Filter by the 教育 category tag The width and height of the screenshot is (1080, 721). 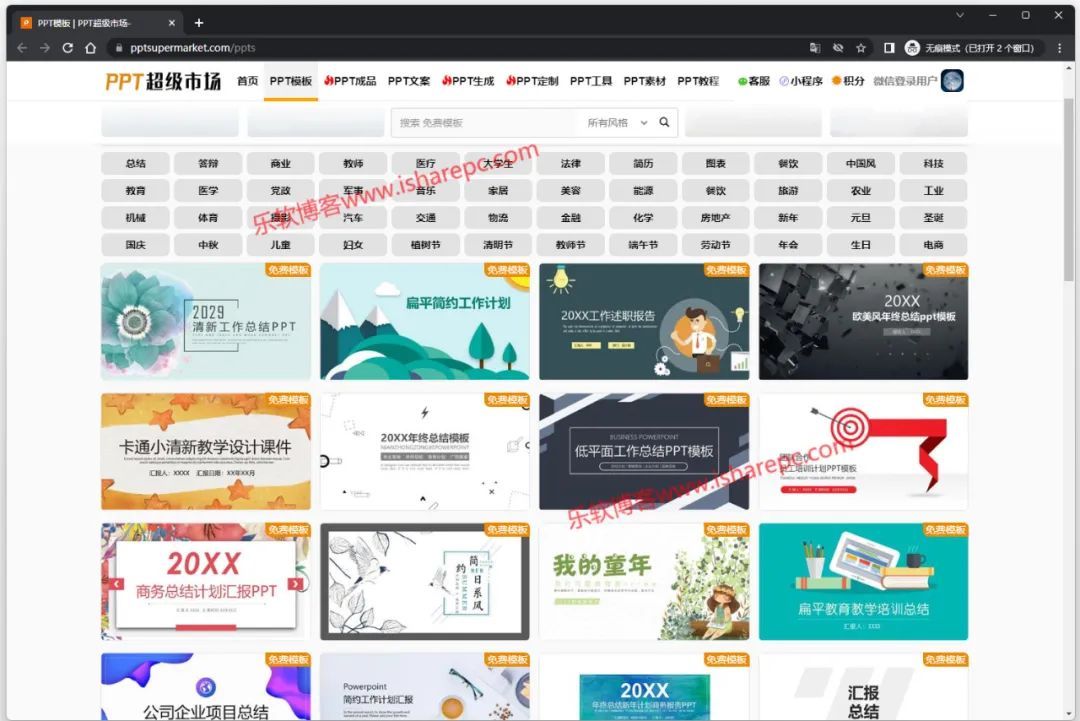tap(136, 190)
